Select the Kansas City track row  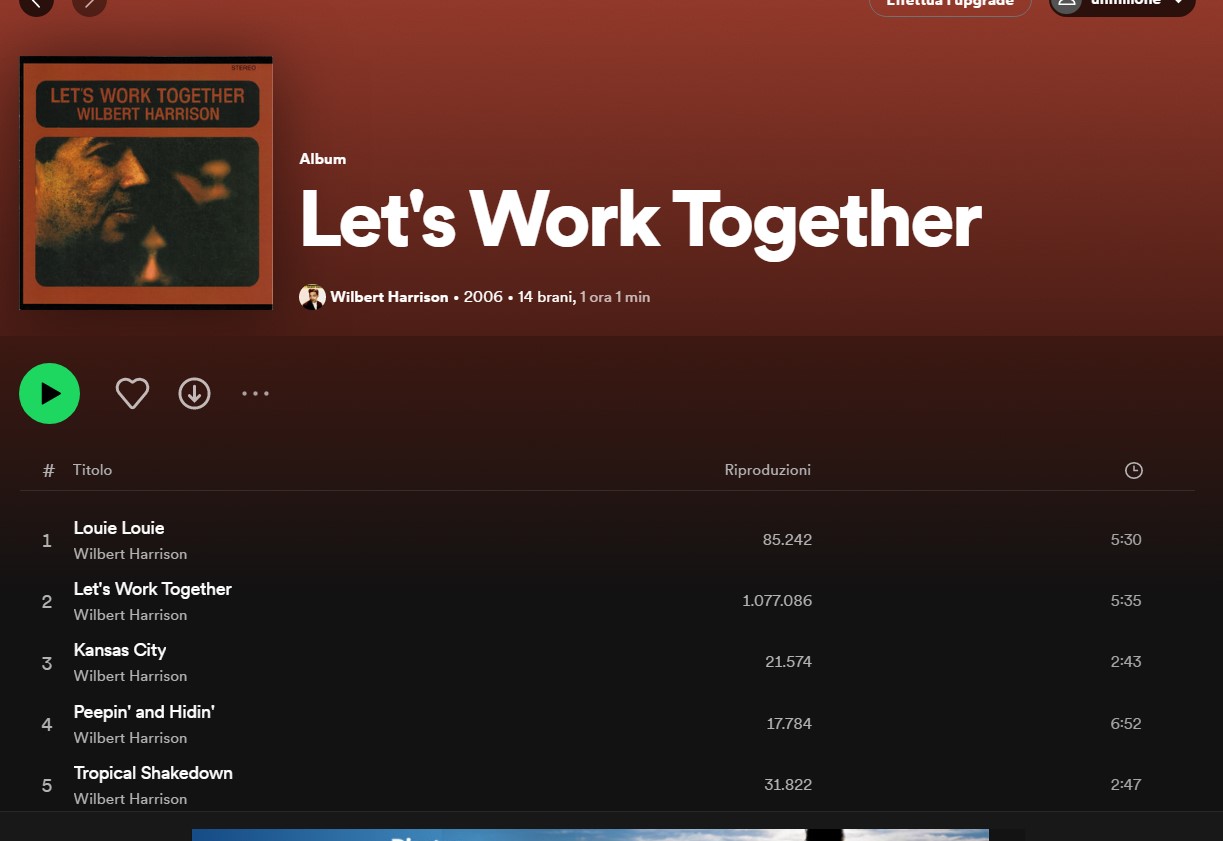click(x=607, y=662)
